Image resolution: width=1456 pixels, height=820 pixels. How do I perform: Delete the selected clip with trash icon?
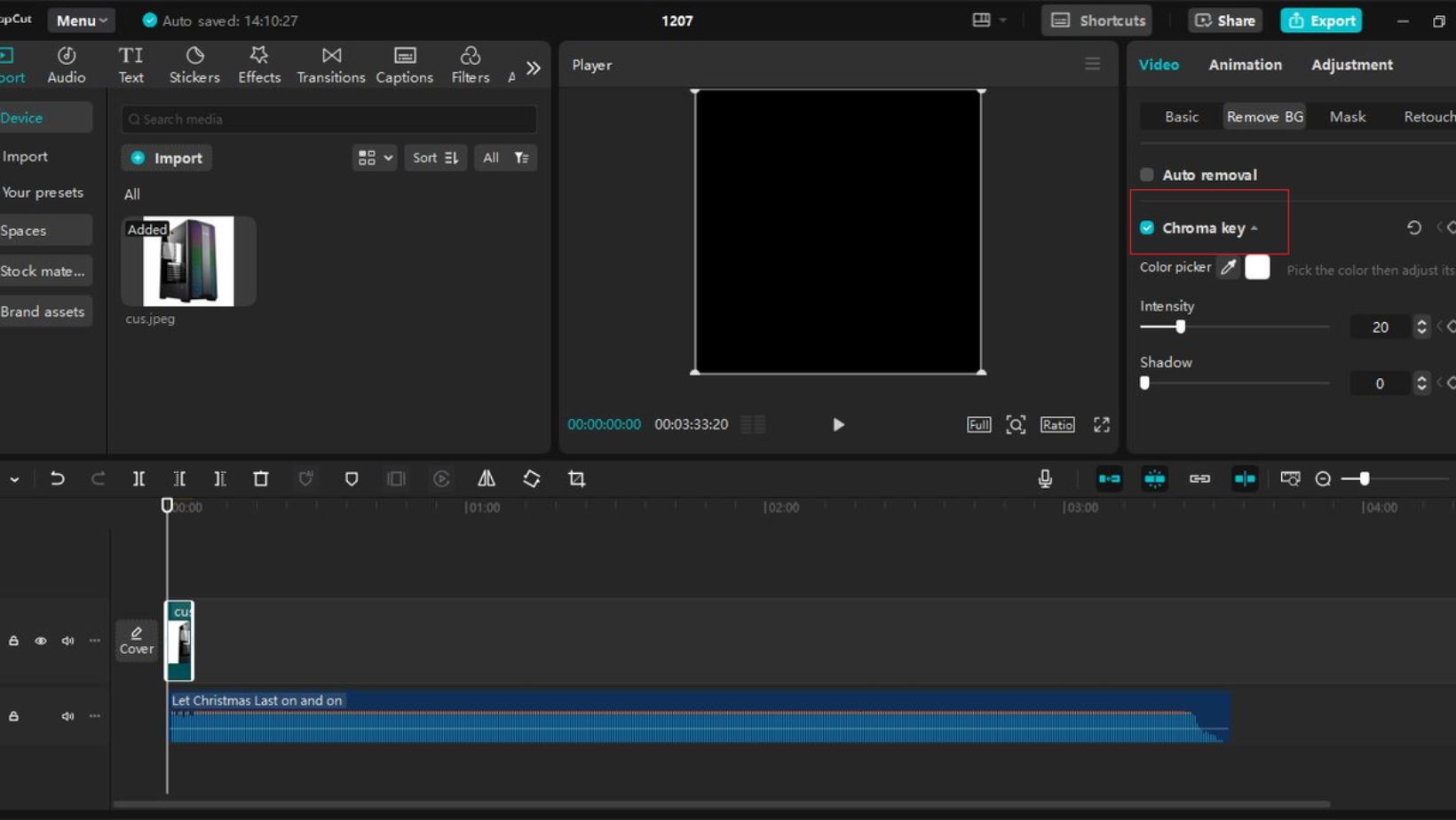click(261, 478)
